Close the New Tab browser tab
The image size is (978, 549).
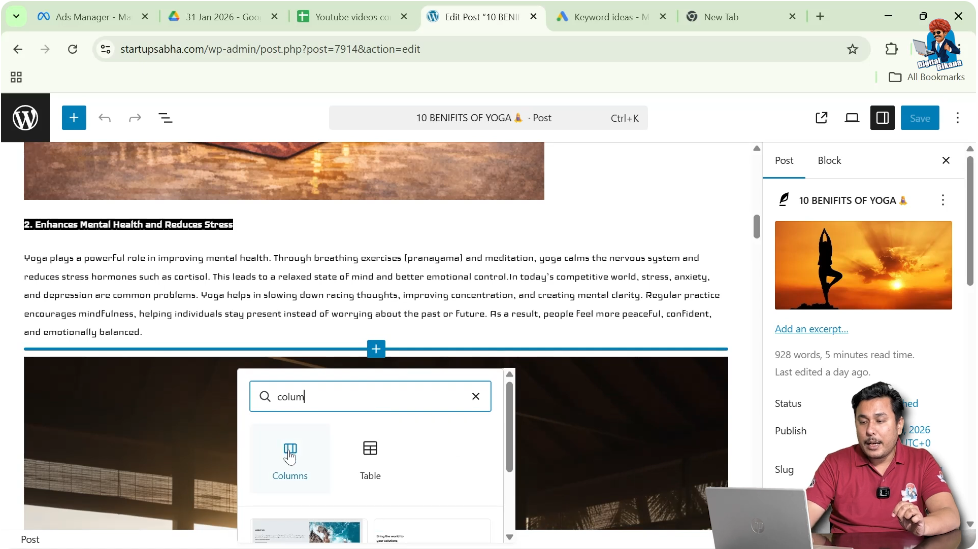click(792, 17)
